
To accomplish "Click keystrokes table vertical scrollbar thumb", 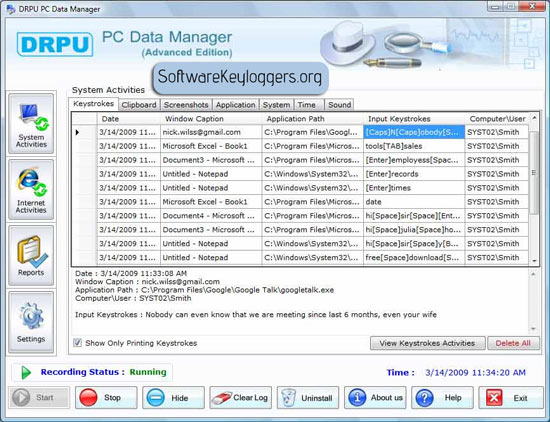I will (x=534, y=173).
